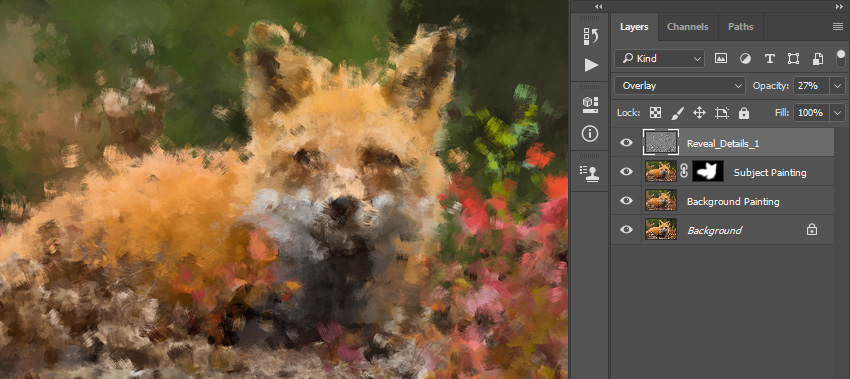Hide the Background Painting layer
Screen dimensions: 850x379
click(626, 201)
